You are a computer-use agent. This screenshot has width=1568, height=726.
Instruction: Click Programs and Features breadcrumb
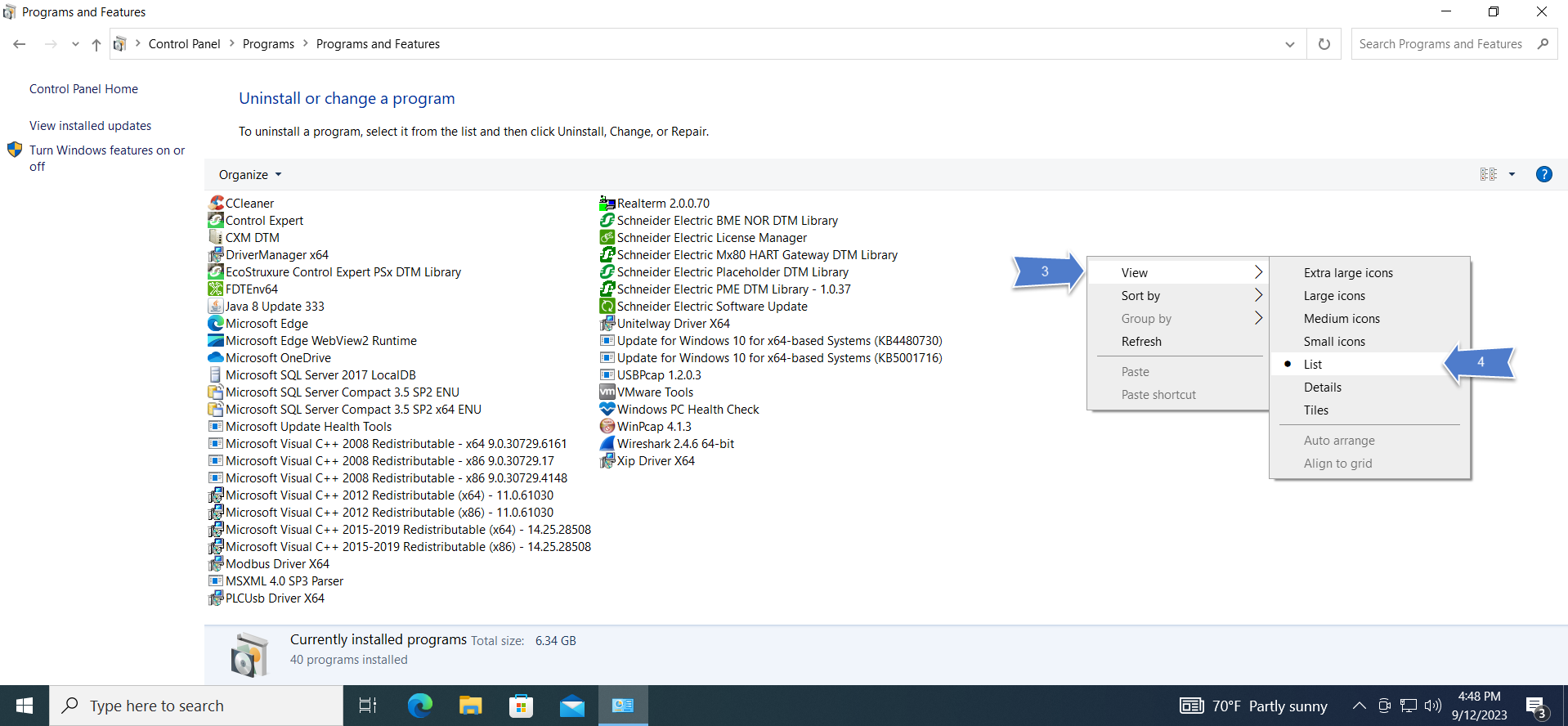[378, 44]
